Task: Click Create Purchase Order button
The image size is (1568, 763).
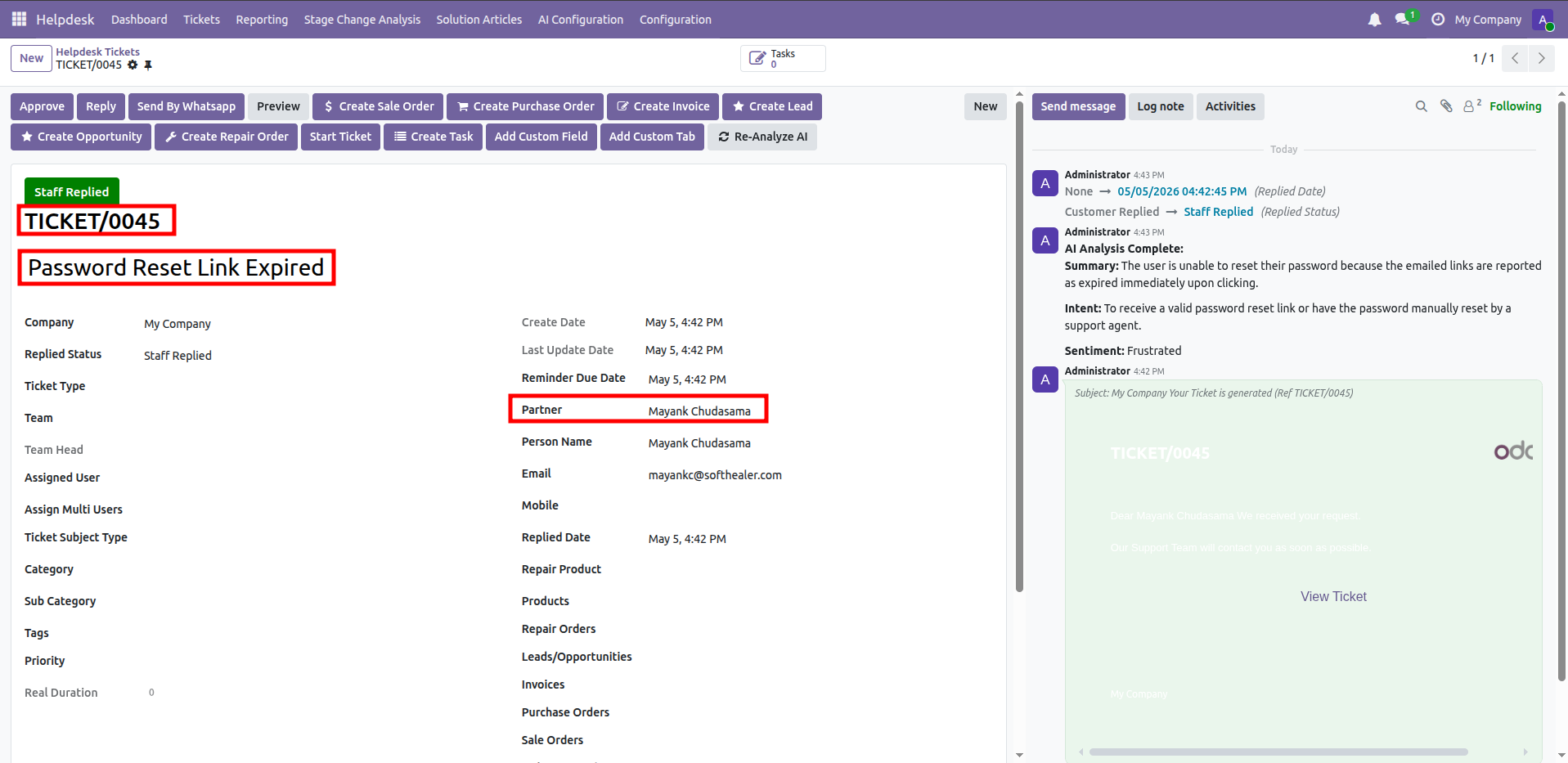Action: (x=525, y=106)
